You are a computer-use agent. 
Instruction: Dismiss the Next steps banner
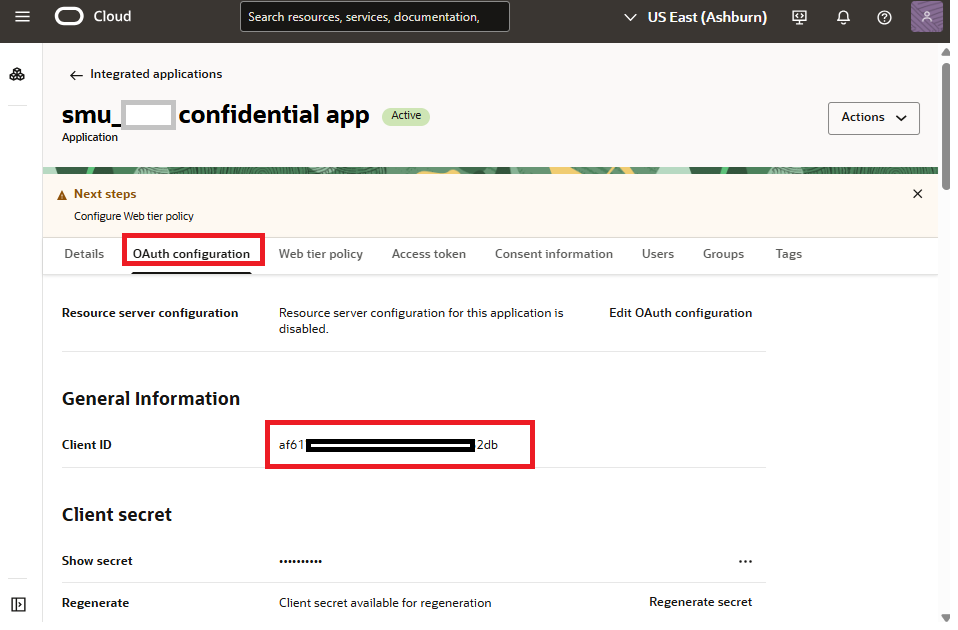pyautogui.click(x=917, y=193)
